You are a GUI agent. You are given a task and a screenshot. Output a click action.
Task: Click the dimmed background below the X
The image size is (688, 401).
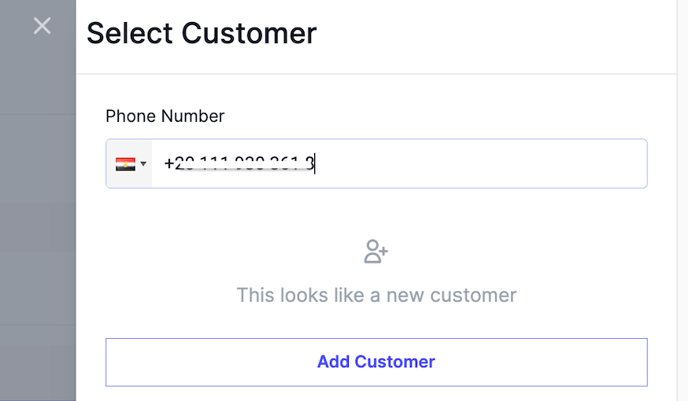point(40,150)
